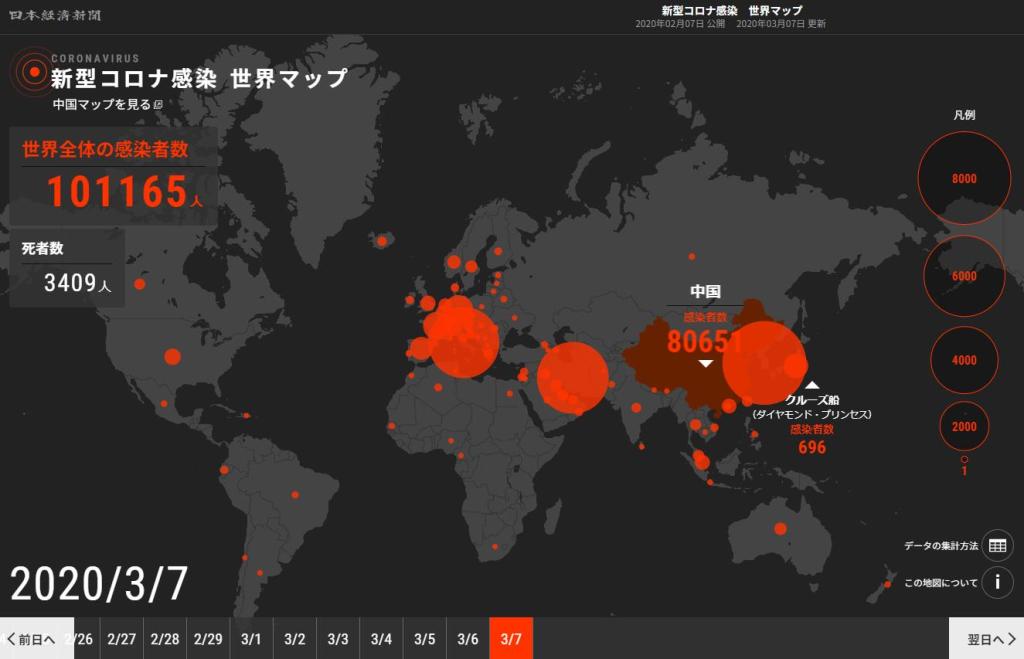
Task: Click the 8000 legend circle
Action: 964,179
